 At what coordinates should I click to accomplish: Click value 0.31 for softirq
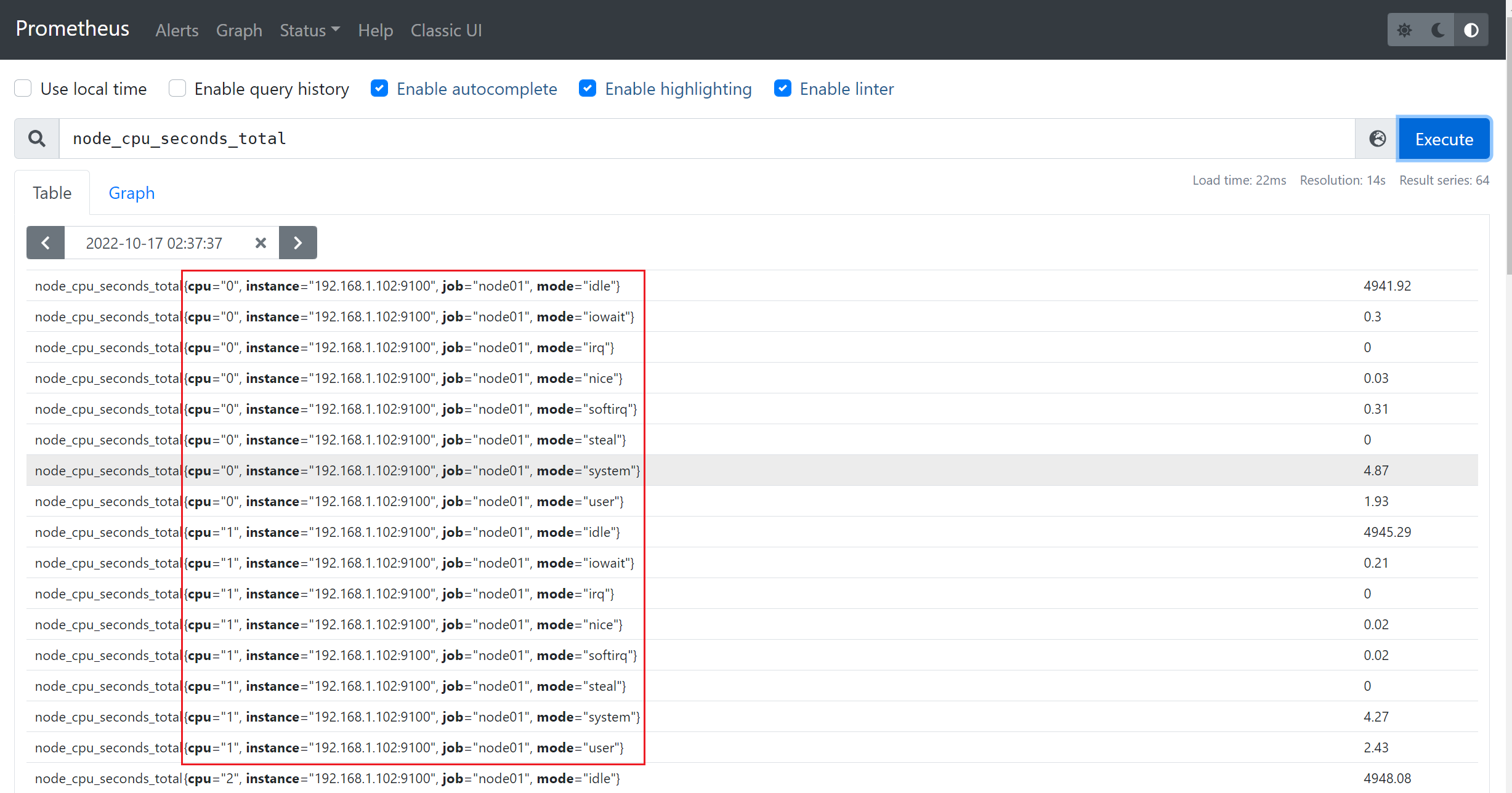(1376, 409)
